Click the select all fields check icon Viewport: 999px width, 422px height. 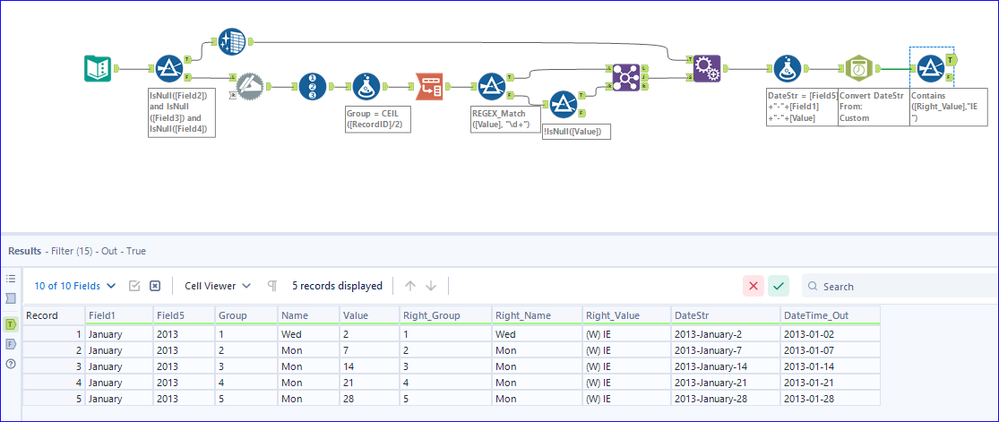(134, 286)
